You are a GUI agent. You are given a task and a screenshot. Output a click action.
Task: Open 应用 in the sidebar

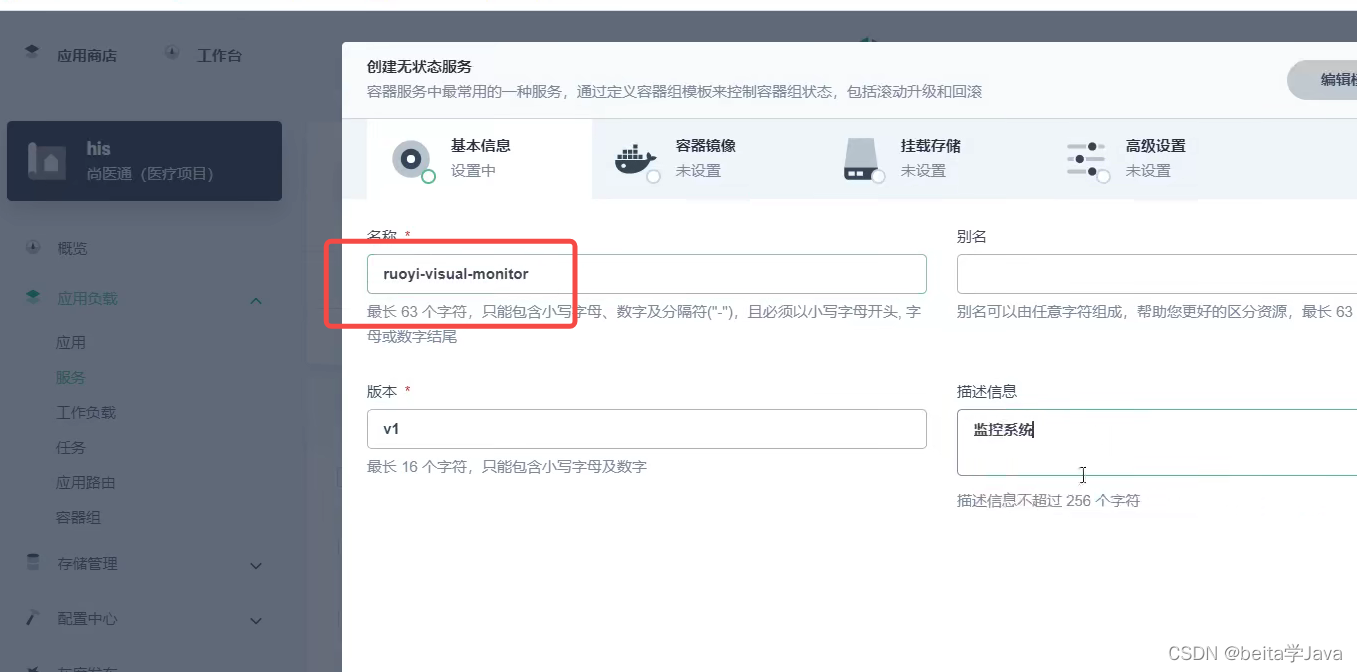coord(71,342)
